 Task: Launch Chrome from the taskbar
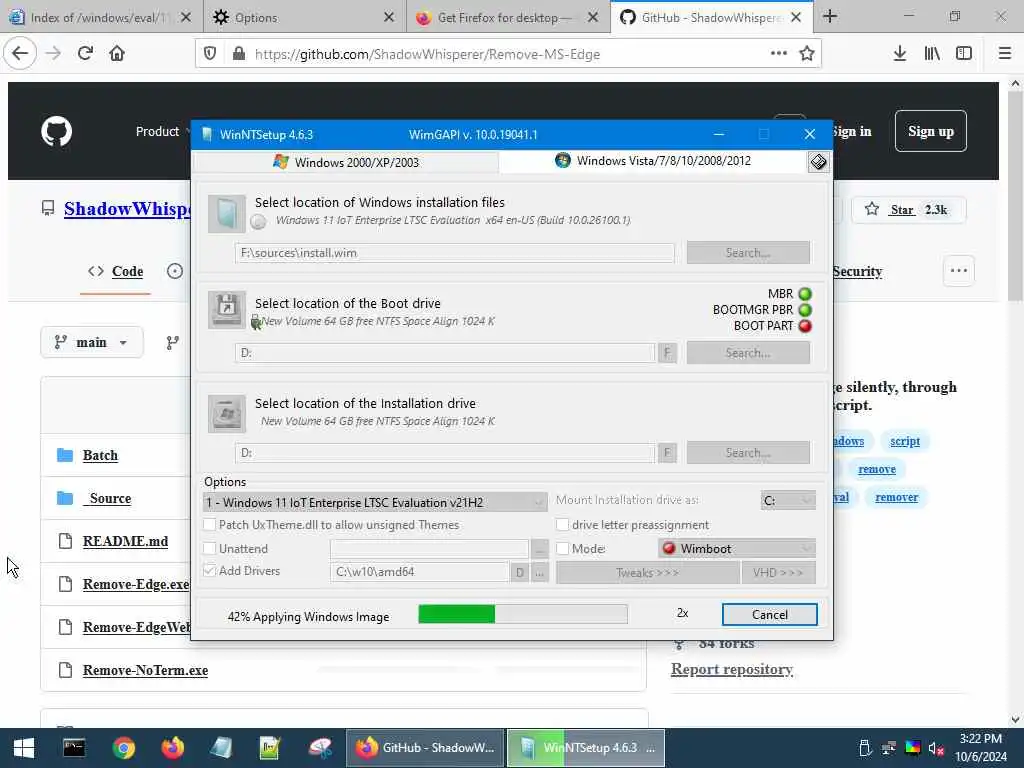point(123,748)
